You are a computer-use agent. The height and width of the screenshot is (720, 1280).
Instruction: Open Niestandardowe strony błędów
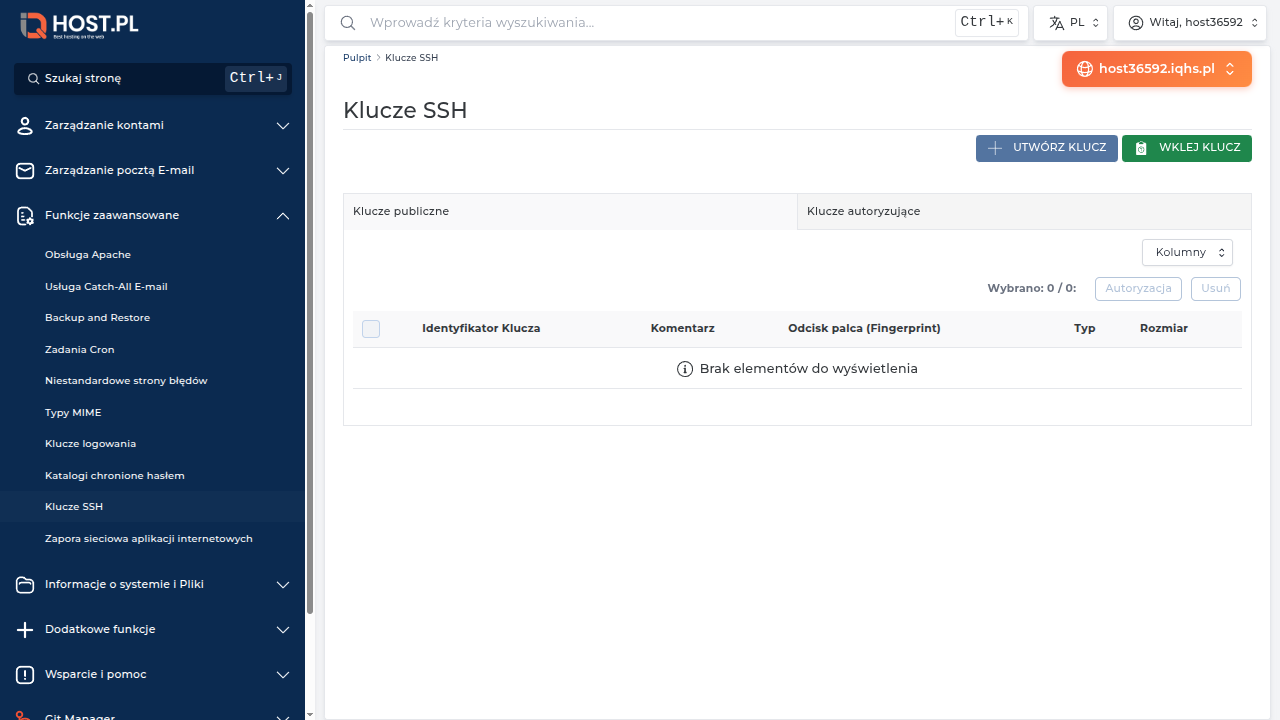point(126,381)
